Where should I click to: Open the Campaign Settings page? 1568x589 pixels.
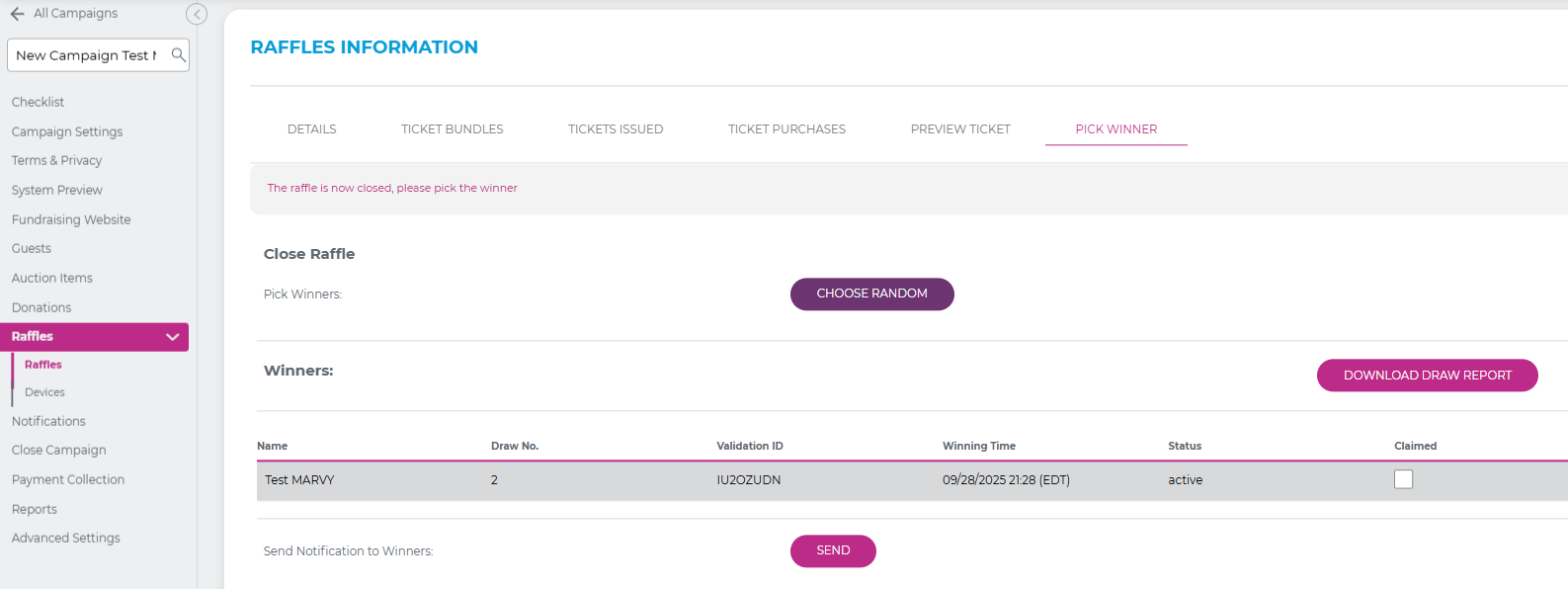pos(67,131)
